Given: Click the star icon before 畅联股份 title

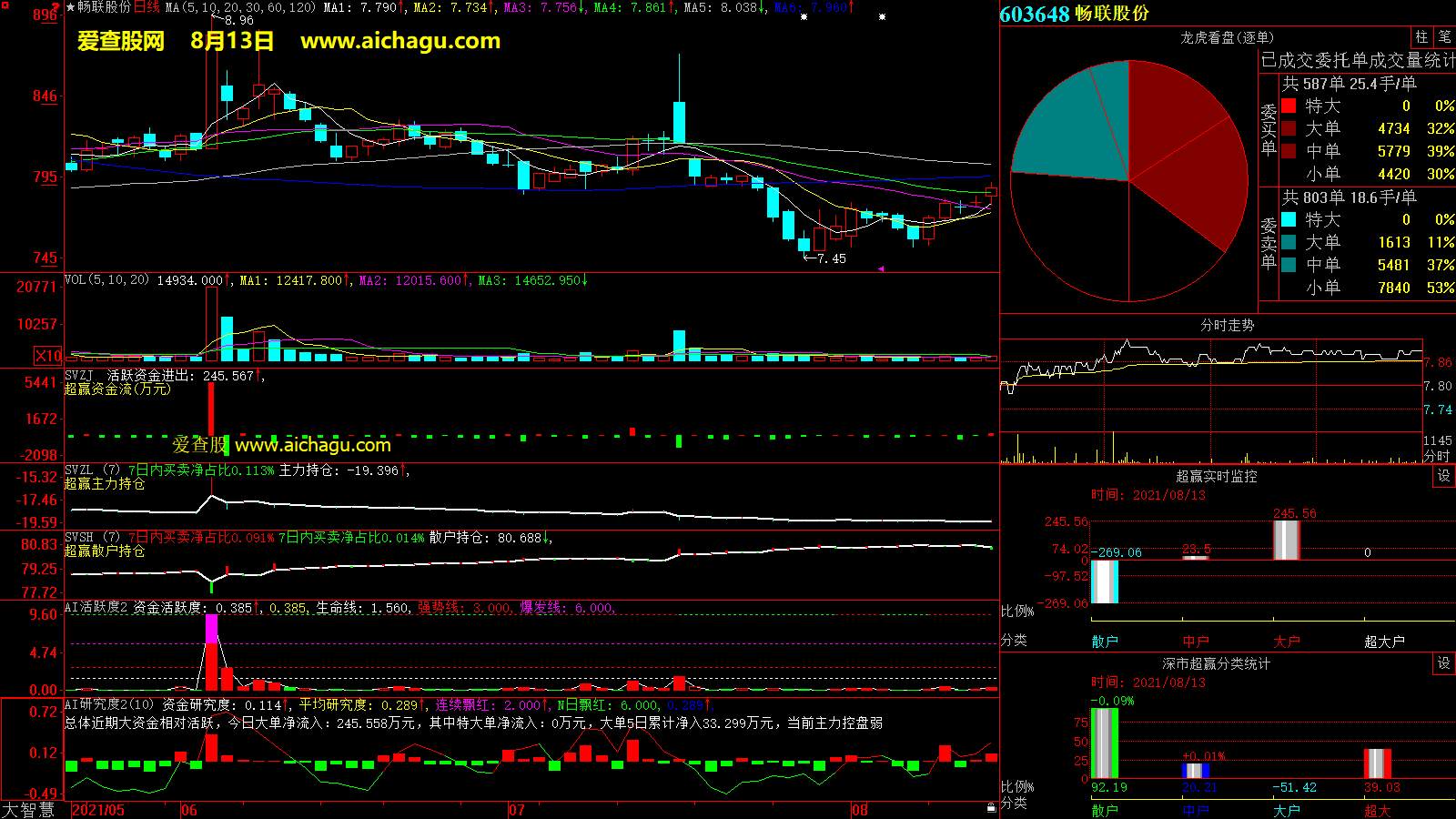Looking at the screenshot, I should 70,7.
